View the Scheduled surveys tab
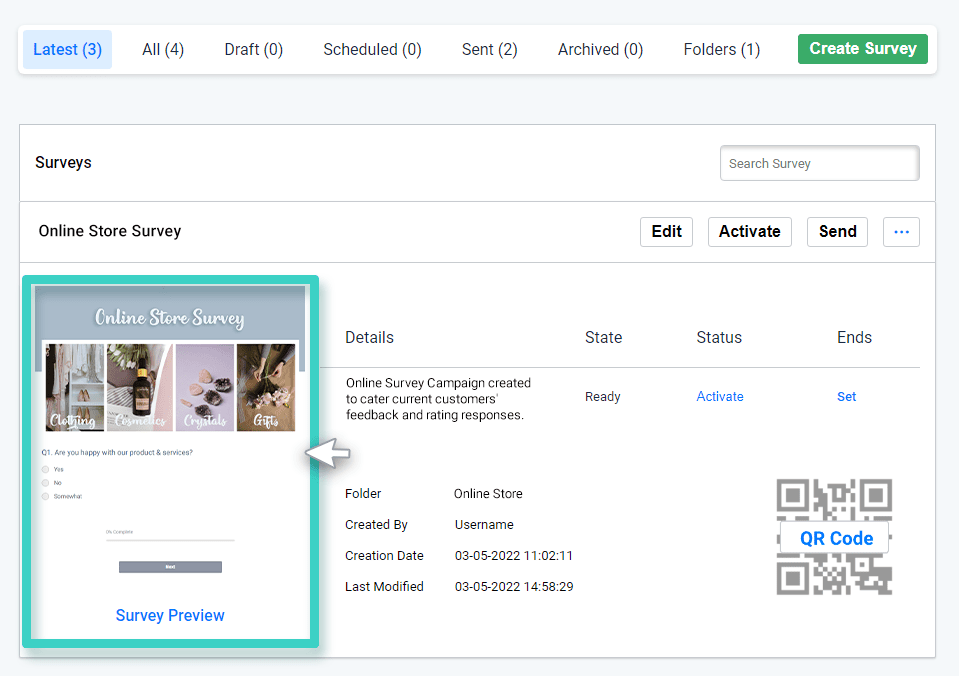This screenshot has height=676, width=959. tap(371, 49)
